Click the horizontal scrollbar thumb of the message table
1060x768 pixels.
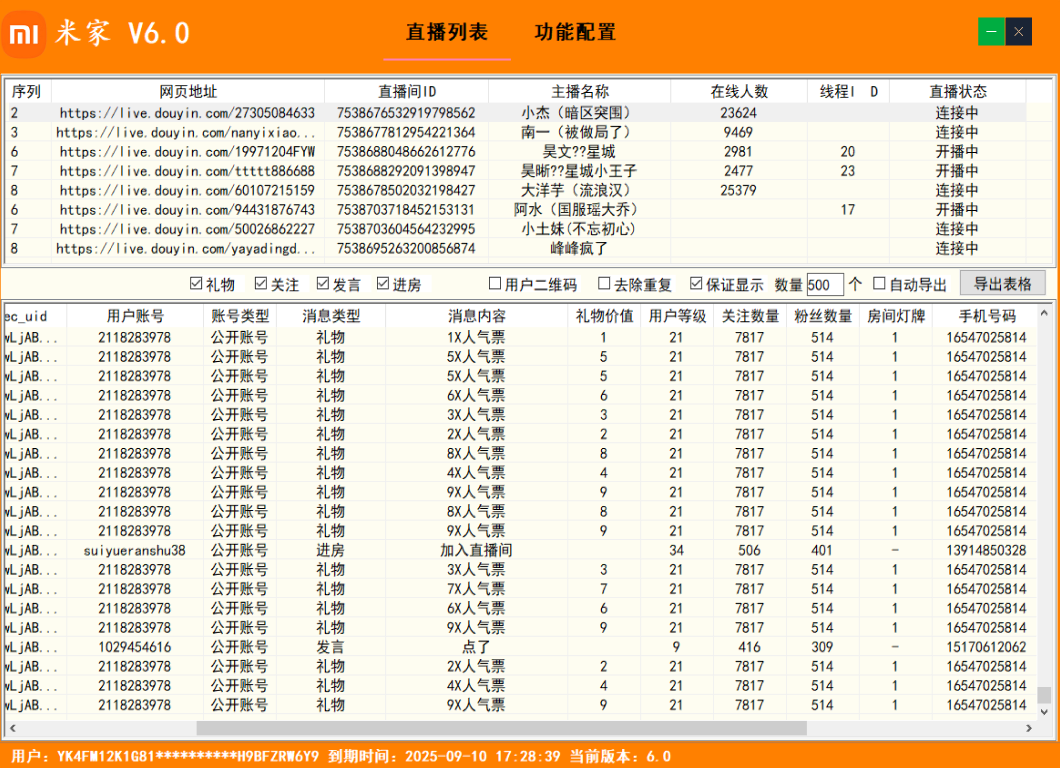pos(501,728)
